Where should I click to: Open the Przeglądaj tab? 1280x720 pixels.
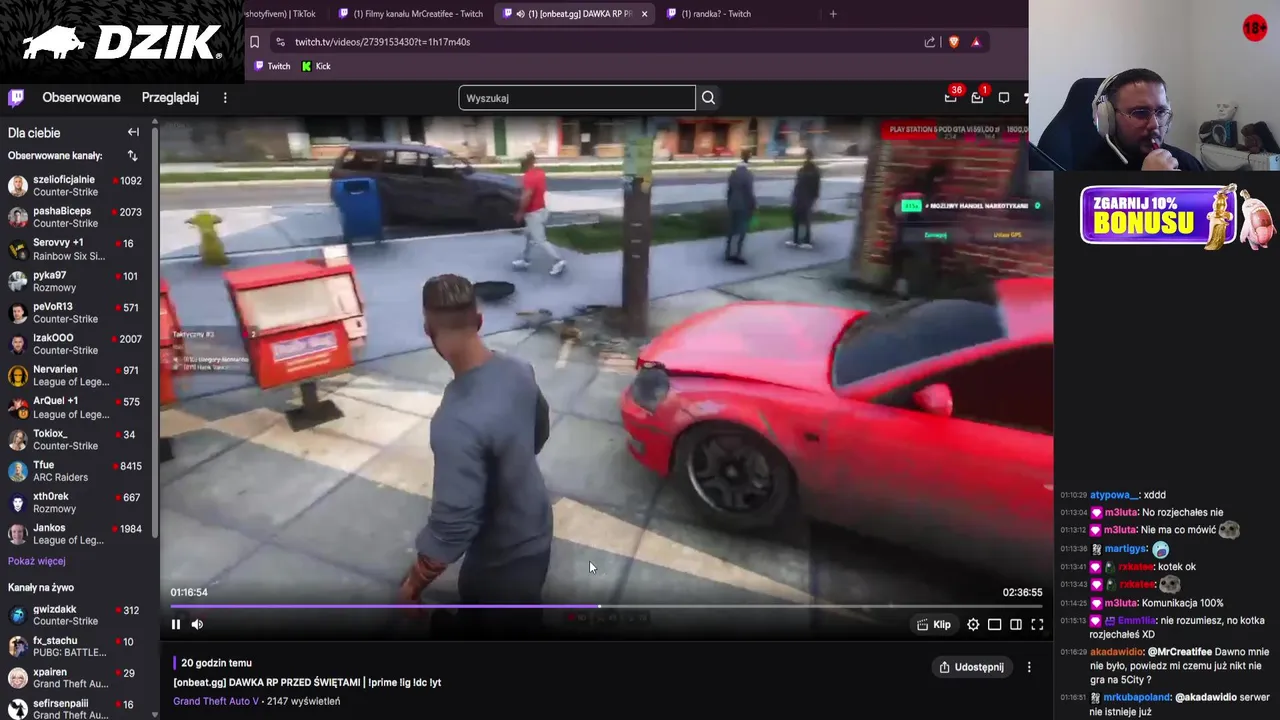coord(170,98)
